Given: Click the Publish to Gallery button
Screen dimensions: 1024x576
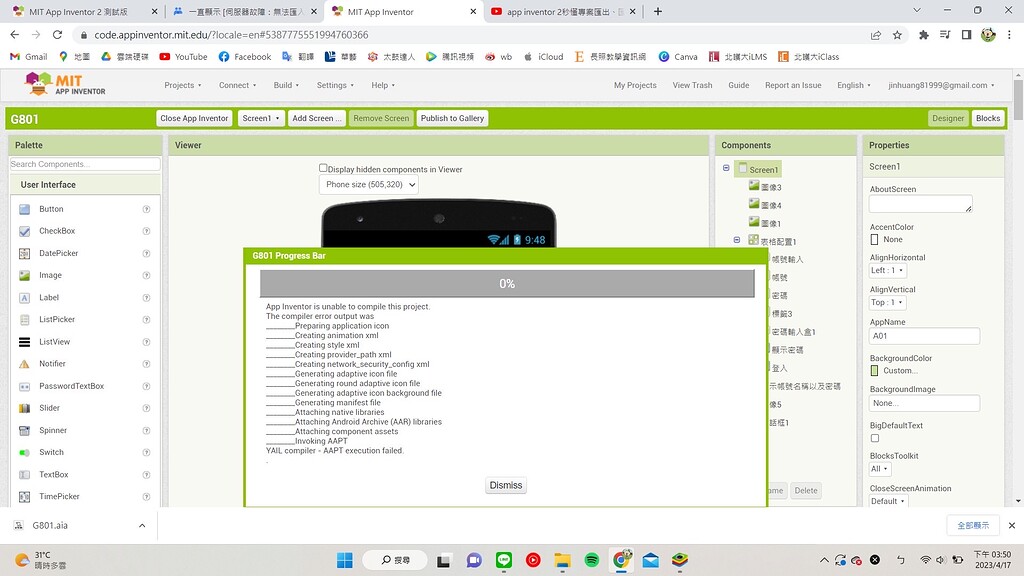Looking at the screenshot, I should (452, 117).
